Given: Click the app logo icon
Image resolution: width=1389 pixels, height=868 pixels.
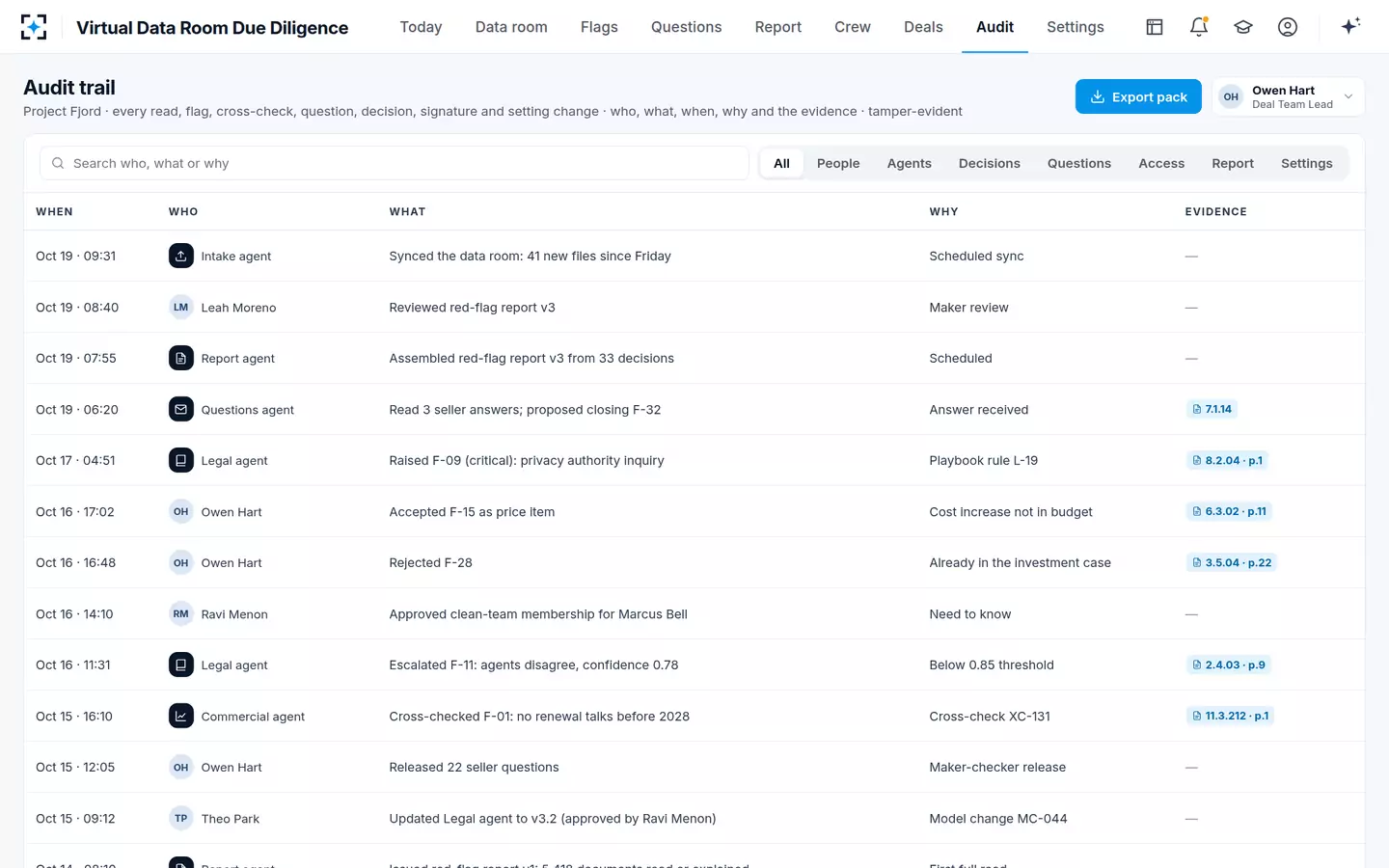Looking at the screenshot, I should pos(34,27).
